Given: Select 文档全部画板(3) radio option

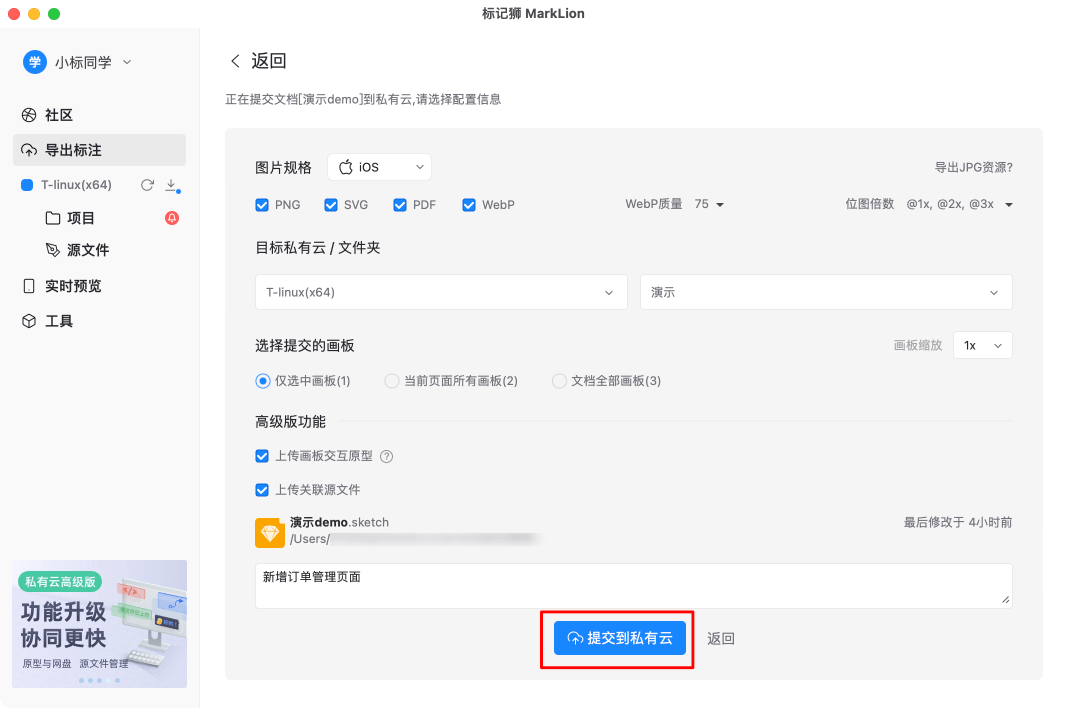Looking at the screenshot, I should click(x=559, y=381).
